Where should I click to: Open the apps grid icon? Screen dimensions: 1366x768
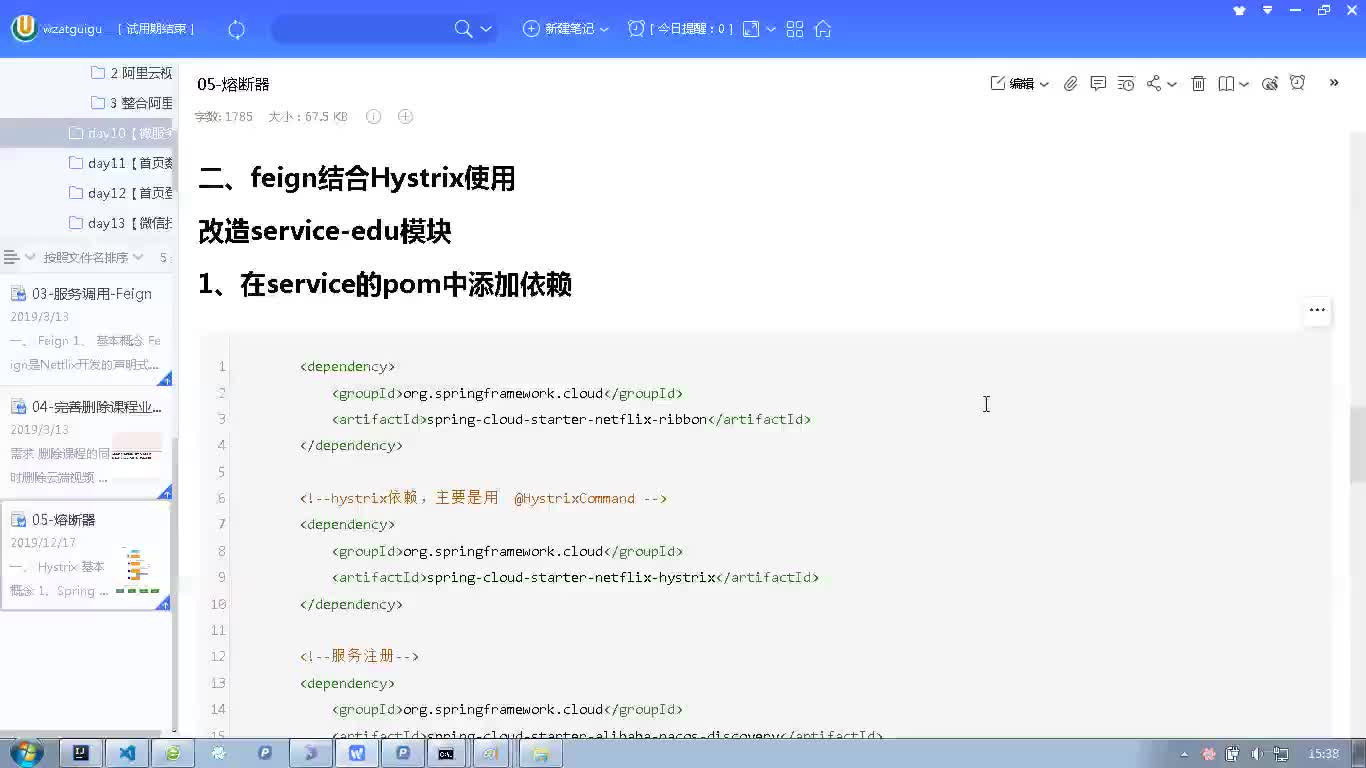point(795,29)
